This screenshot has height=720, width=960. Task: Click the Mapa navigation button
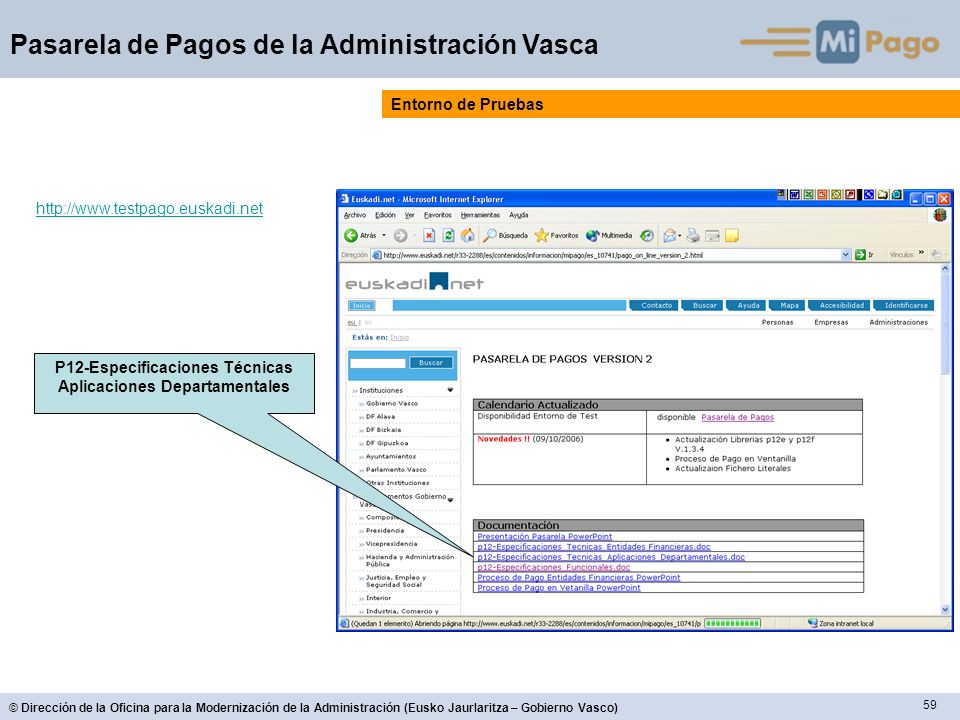(789, 306)
